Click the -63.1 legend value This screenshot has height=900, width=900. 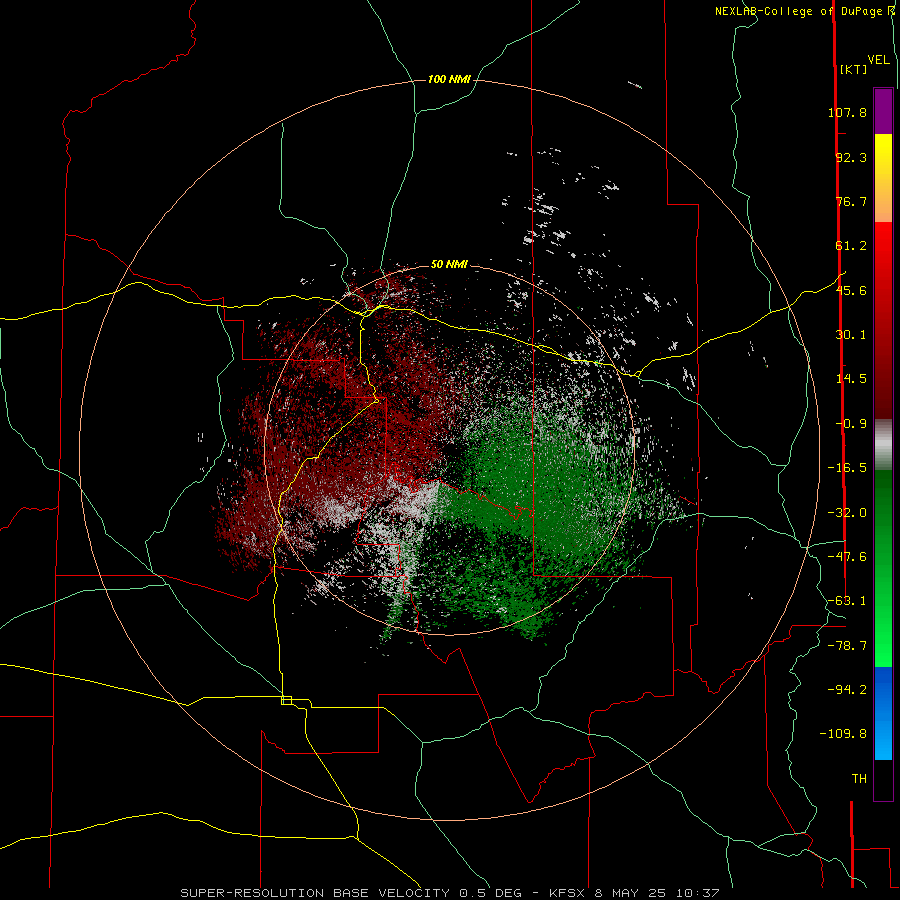(847, 601)
